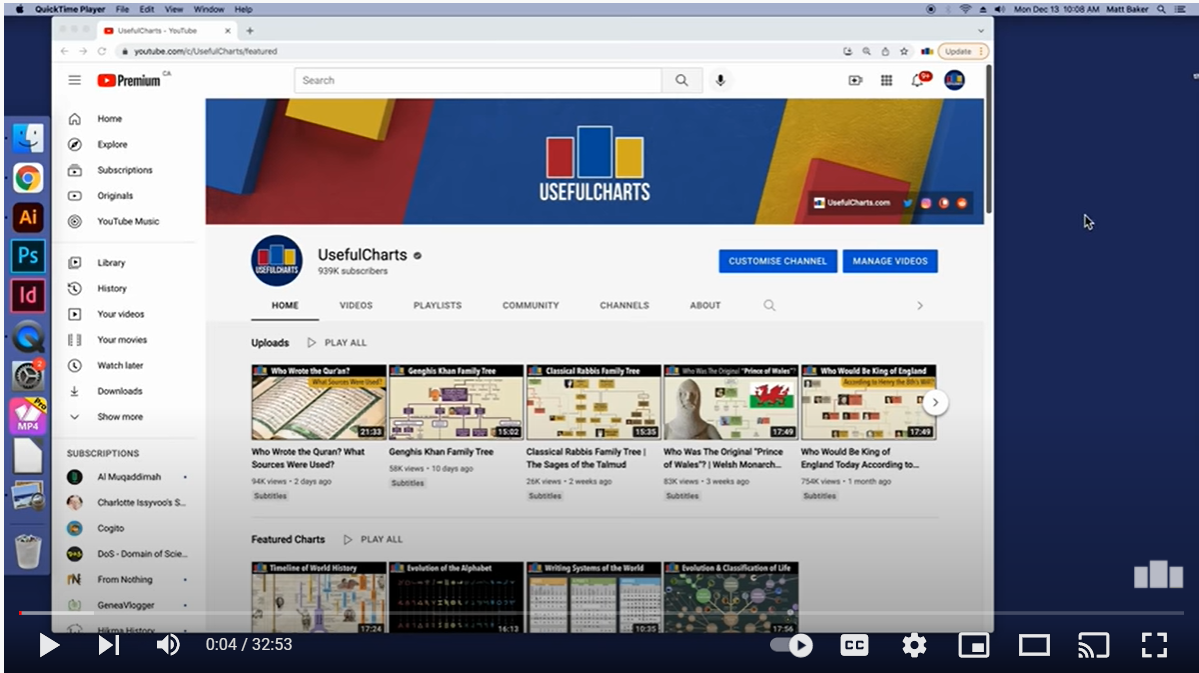Click Manage Videos button

pyautogui.click(x=890, y=261)
